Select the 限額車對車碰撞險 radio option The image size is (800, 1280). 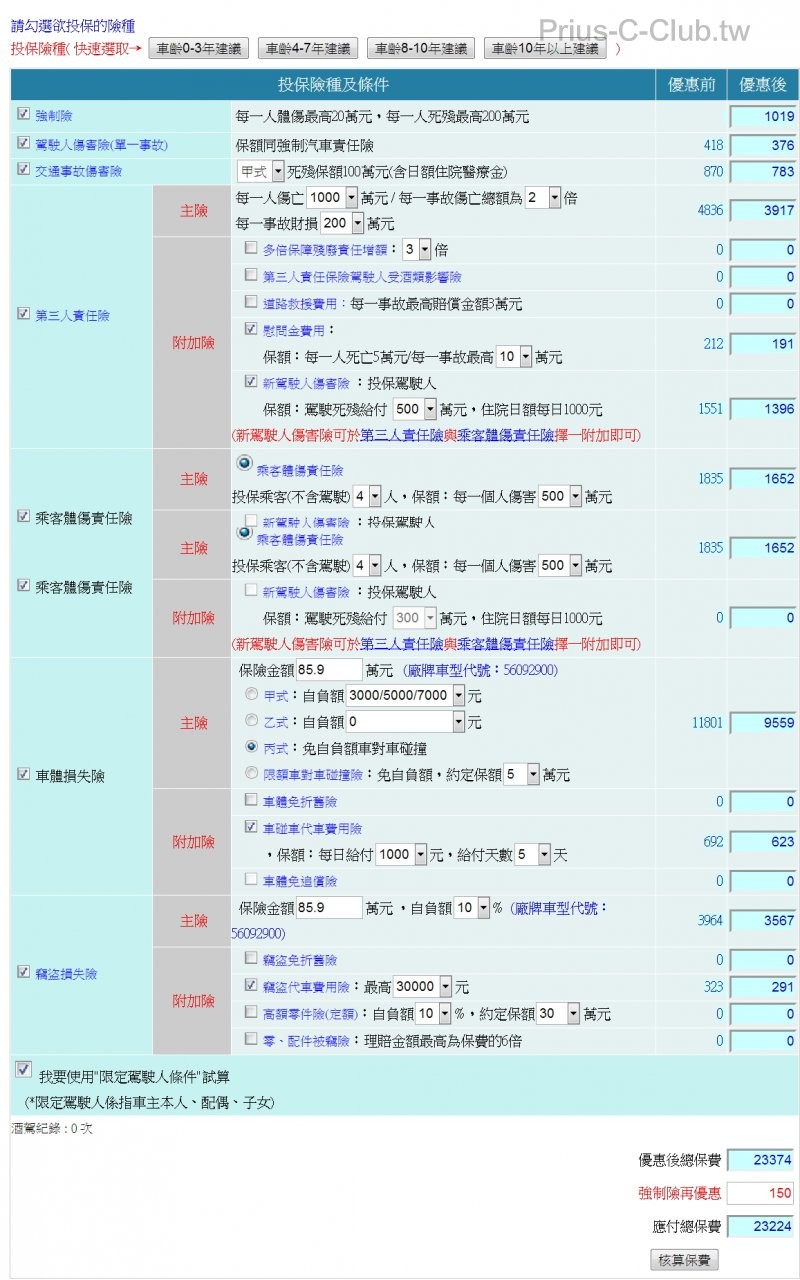coord(251,773)
